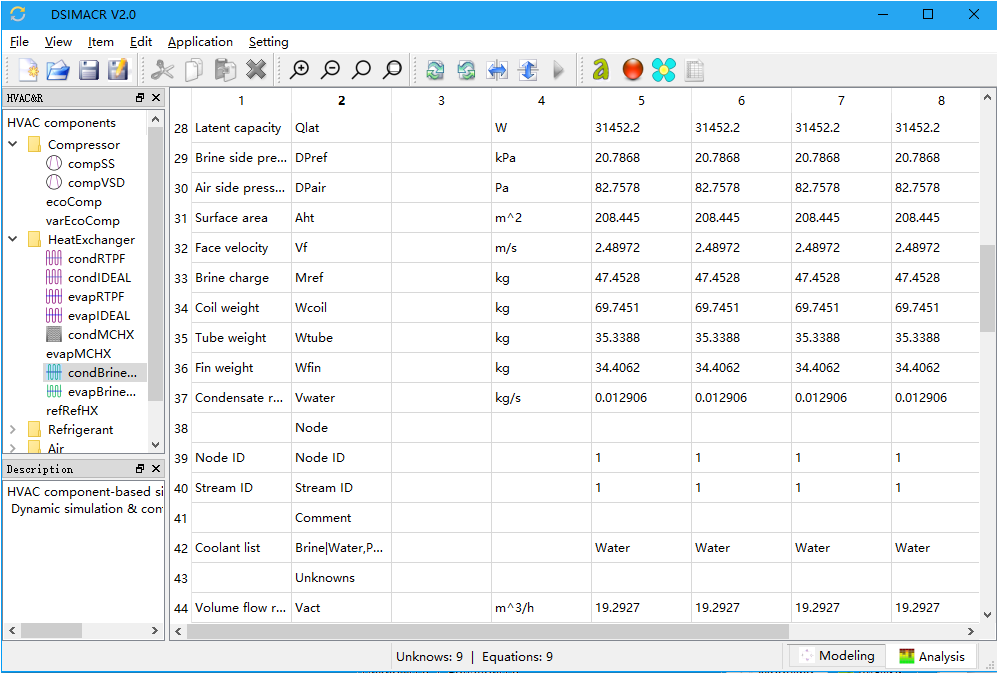
Task: Expand the Refrigerant tree folder
Action: tap(13, 429)
